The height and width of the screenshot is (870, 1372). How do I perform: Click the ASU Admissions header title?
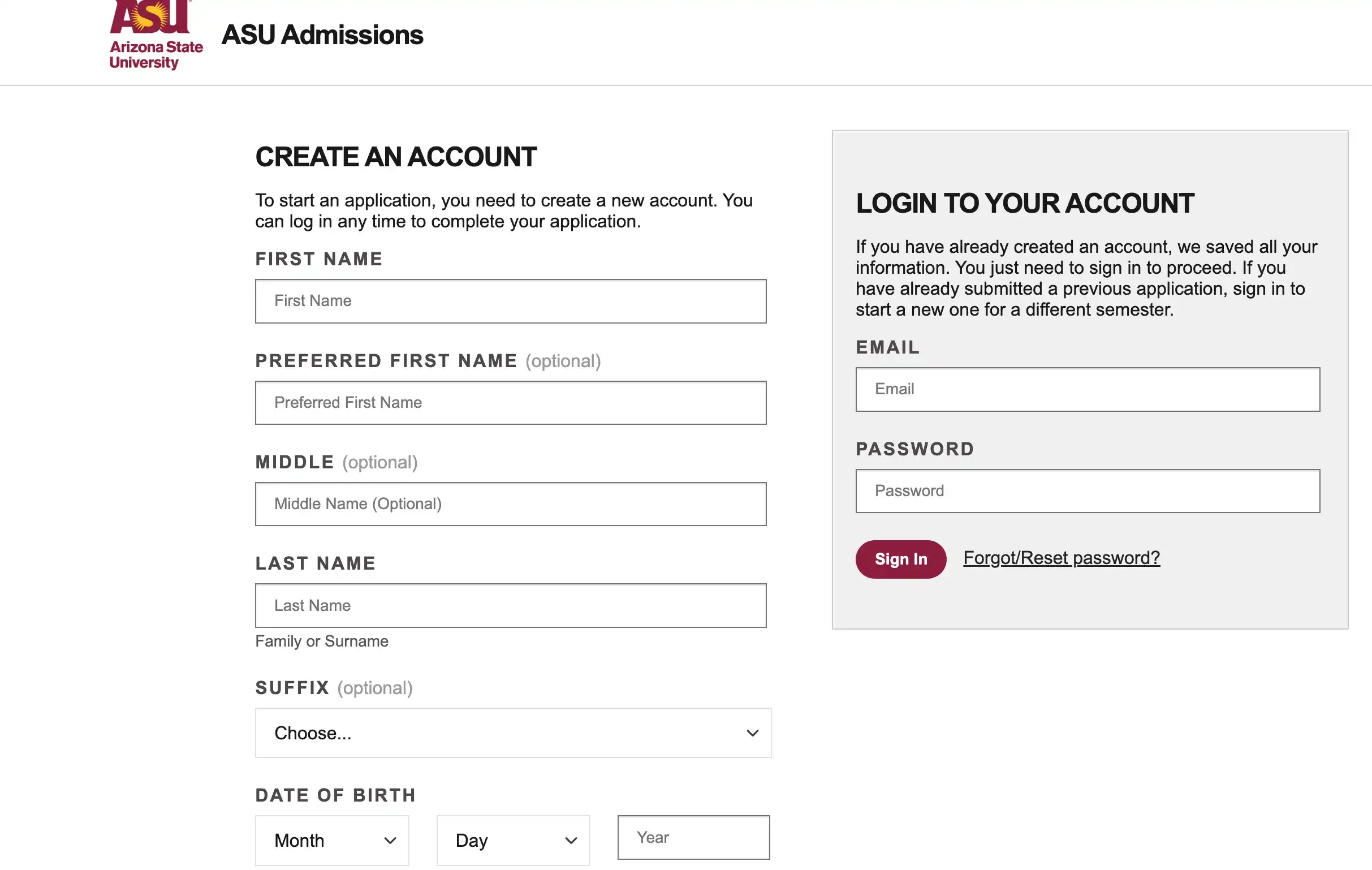(x=322, y=35)
